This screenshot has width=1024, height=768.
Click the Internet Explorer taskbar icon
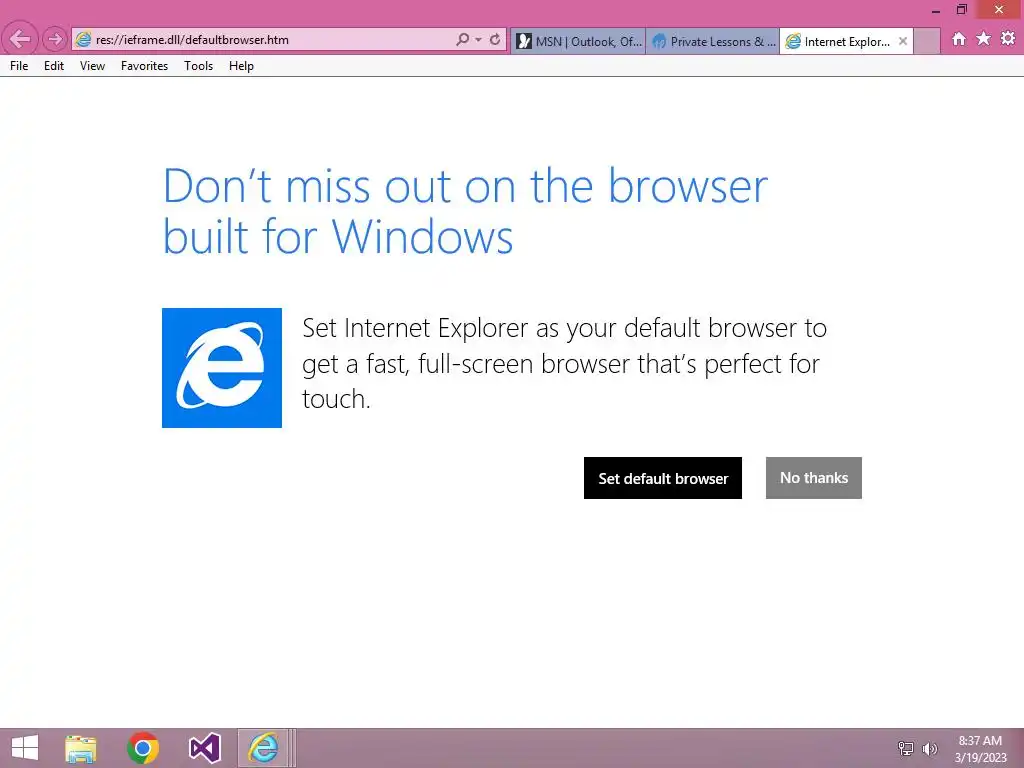(x=263, y=748)
